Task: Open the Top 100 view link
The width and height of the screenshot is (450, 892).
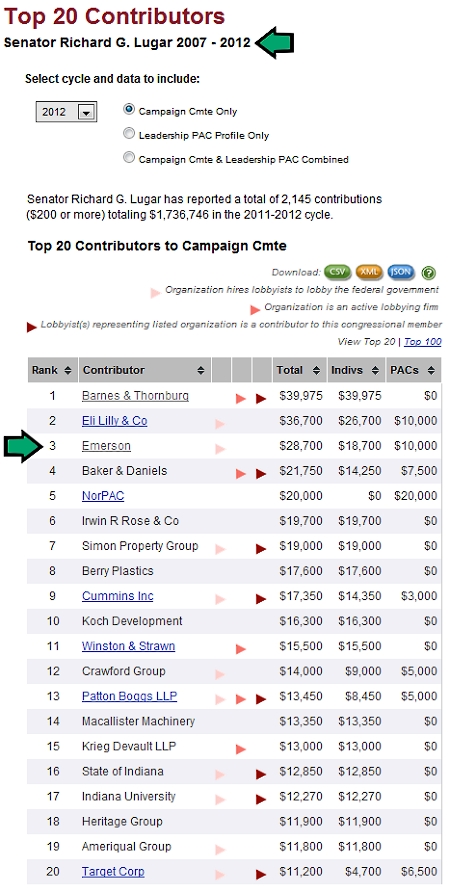Action: point(423,342)
